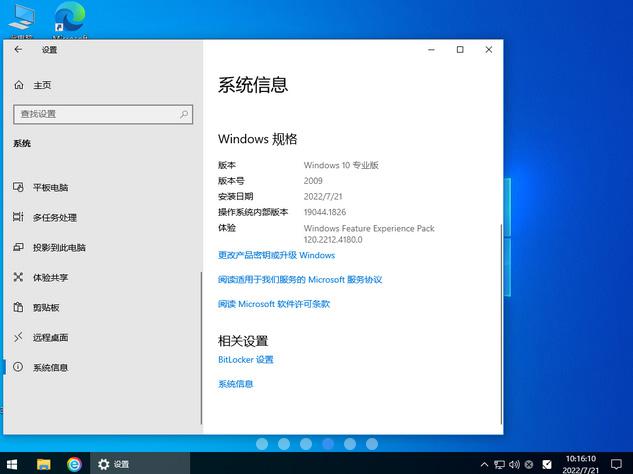Open 阅读 Microsoft 软件许可条款 link
The image size is (633, 474).
pyautogui.click(x=274, y=304)
